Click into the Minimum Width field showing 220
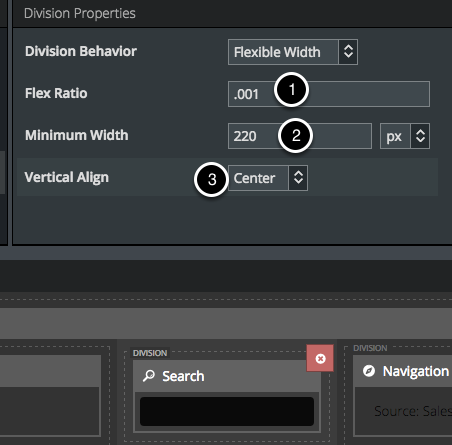The width and height of the screenshot is (452, 445). pos(300,136)
